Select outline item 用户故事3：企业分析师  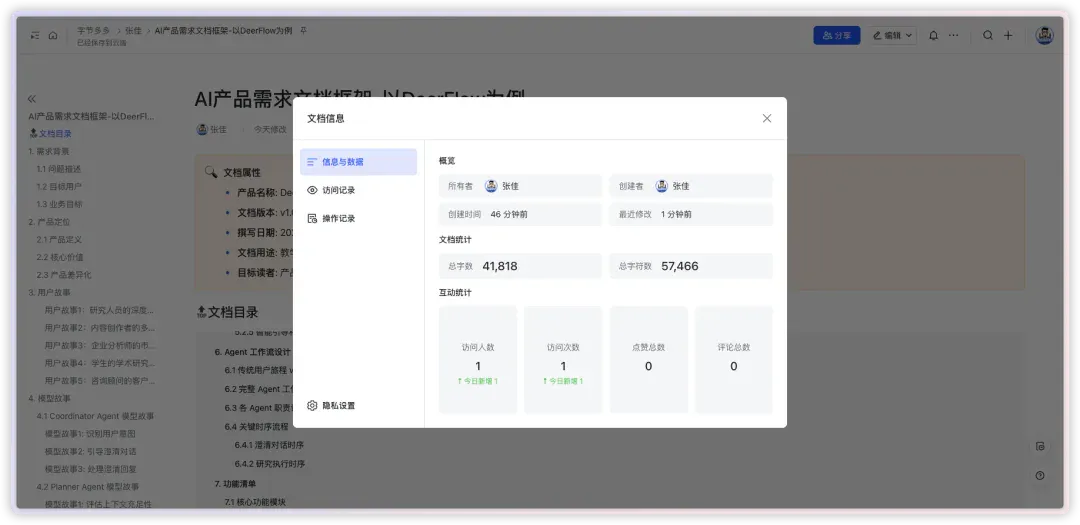(x=99, y=345)
